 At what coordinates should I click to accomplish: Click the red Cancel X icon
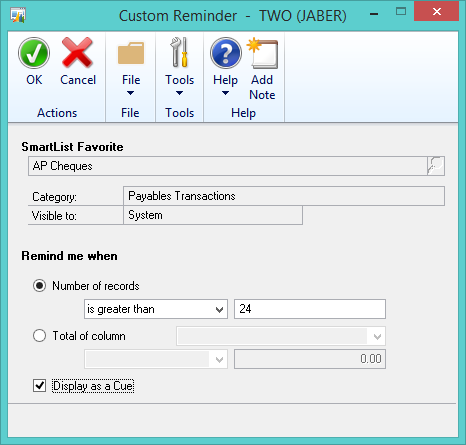point(77,52)
